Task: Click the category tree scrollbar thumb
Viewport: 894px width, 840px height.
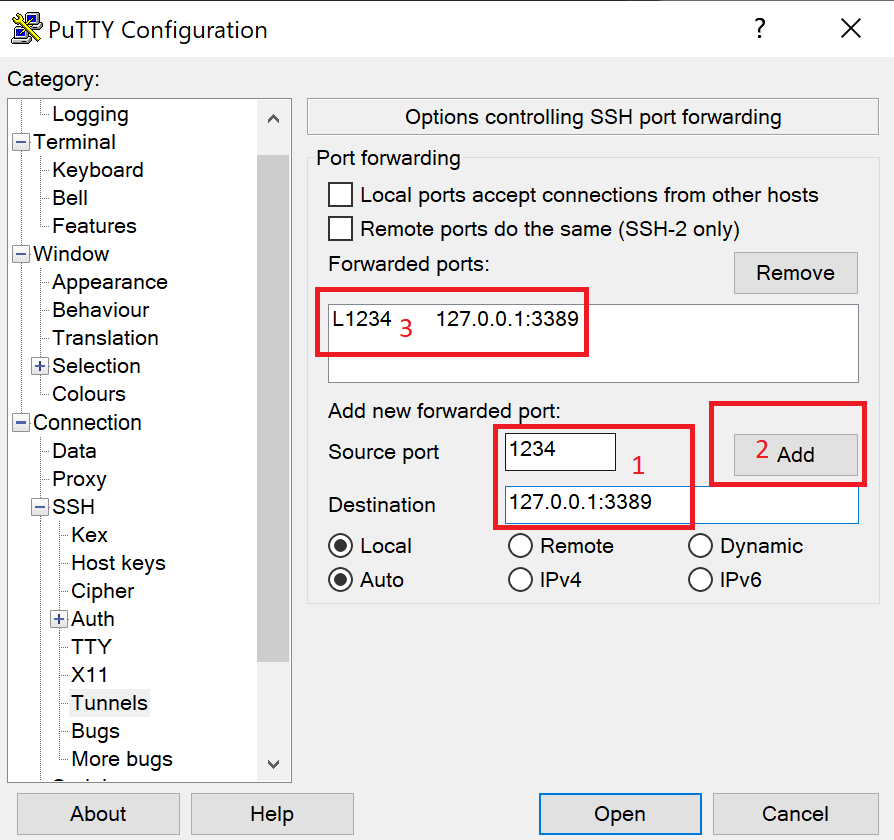Action: (273, 408)
